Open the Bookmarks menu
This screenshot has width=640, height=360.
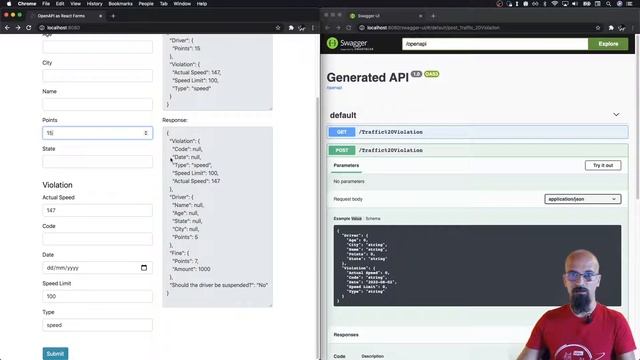[x=120, y=4]
